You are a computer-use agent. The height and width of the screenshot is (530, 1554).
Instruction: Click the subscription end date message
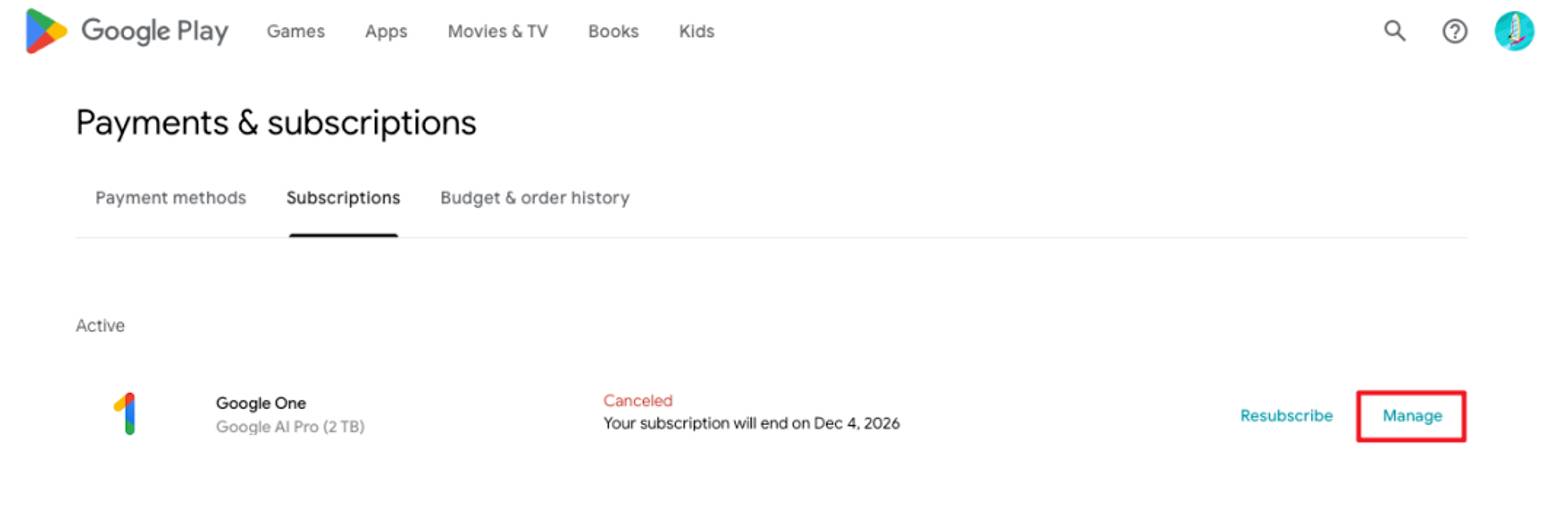(x=751, y=423)
